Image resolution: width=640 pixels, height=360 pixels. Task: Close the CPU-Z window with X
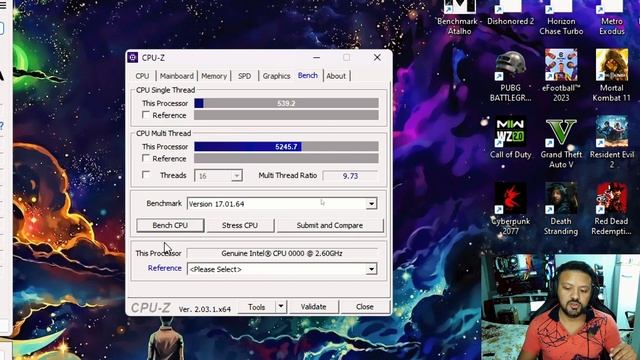point(377,58)
